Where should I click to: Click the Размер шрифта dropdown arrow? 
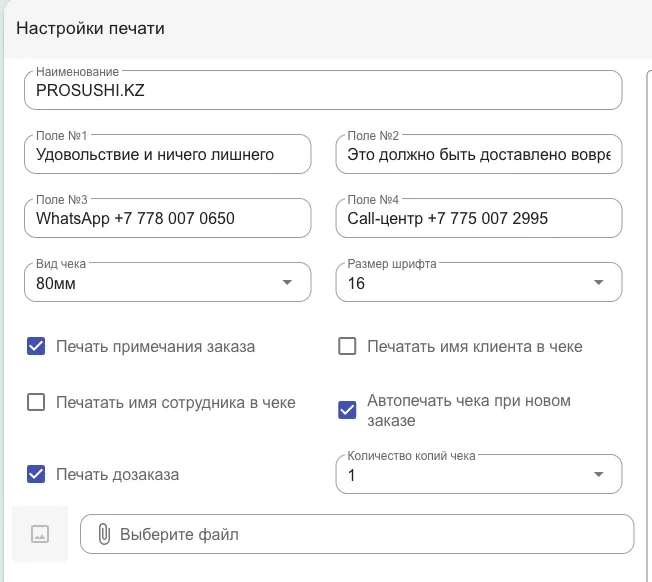tap(598, 282)
